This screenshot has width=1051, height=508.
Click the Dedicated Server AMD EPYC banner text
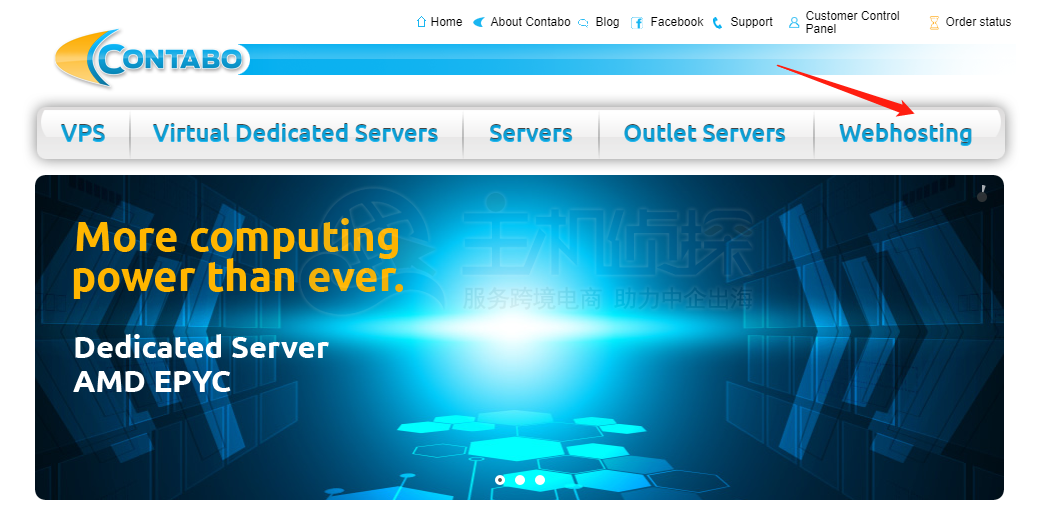point(200,365)
